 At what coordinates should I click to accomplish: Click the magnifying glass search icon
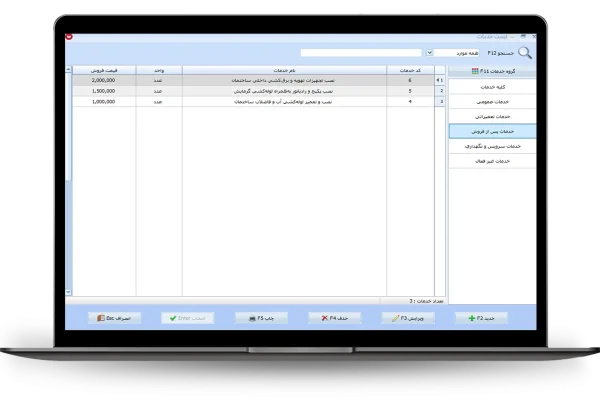point(525,53)
